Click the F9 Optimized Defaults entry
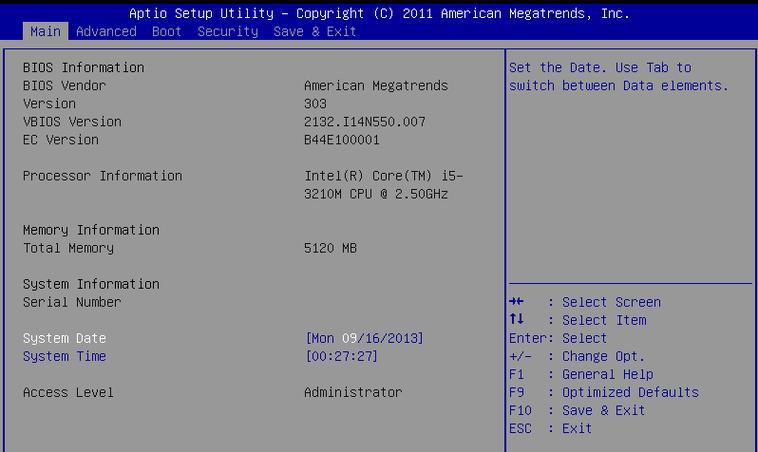The width and height of the screenshot is (758, 452). point(604,392)
